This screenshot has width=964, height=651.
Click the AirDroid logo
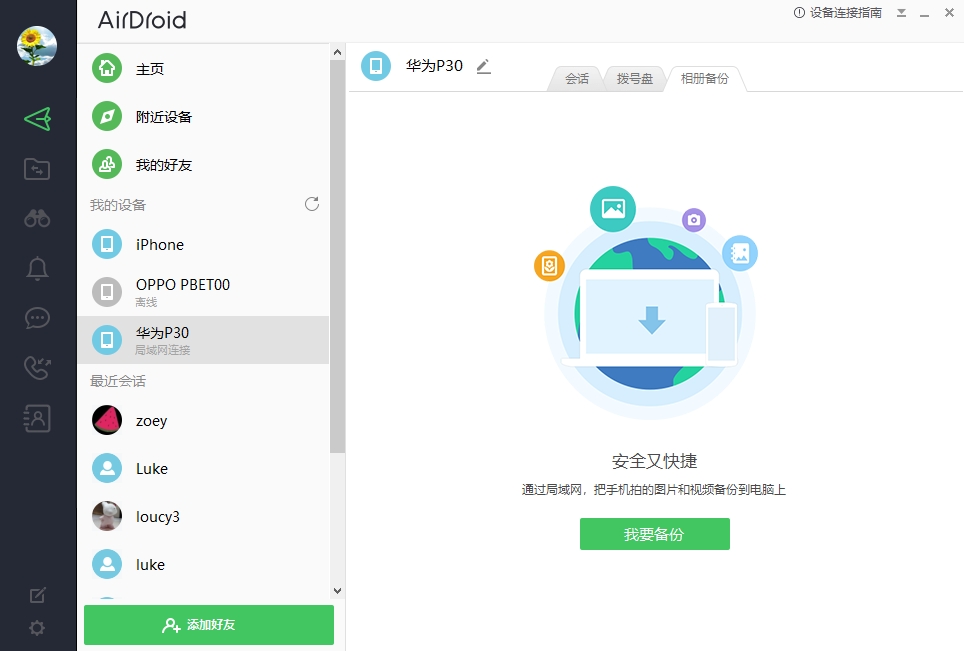[142, 20]
